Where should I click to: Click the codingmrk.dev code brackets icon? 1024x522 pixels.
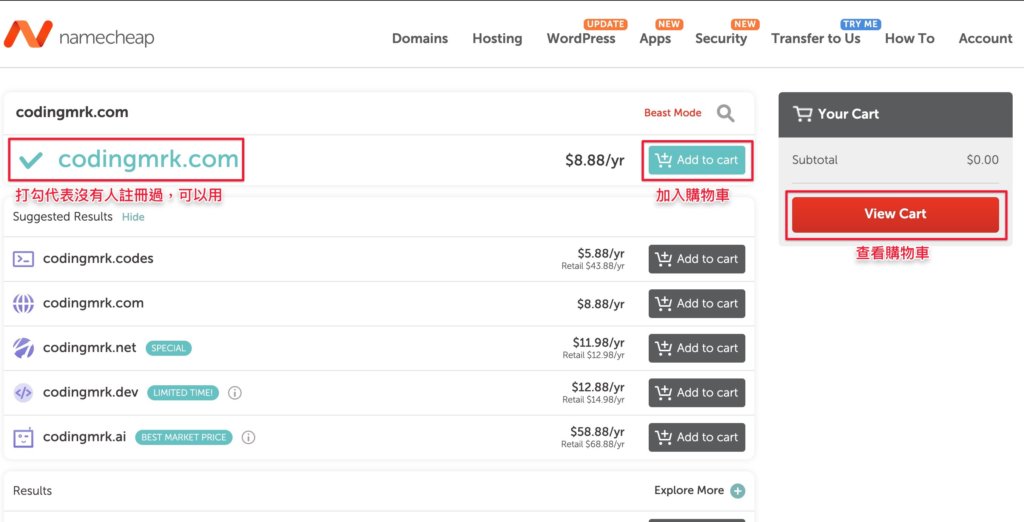click(x=24, y=393)
